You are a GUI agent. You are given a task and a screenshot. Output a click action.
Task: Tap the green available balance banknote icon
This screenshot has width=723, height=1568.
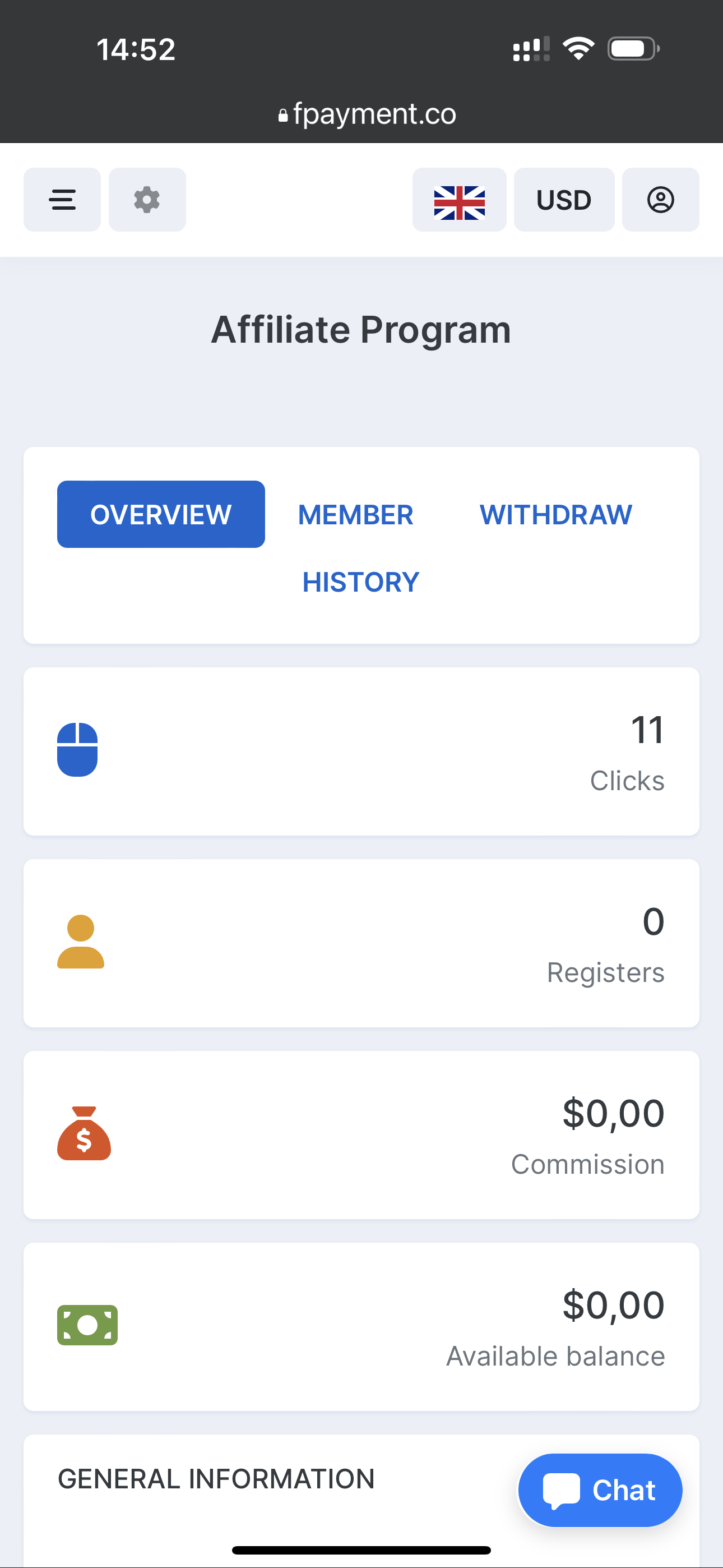tap(87, 1325)
